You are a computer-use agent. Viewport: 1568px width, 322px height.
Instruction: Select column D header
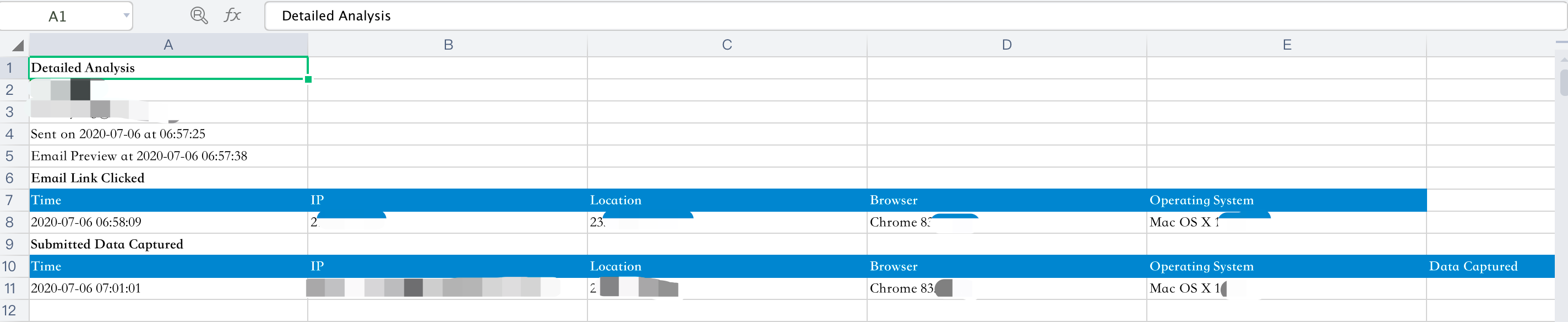click(x=1007, y=45)
